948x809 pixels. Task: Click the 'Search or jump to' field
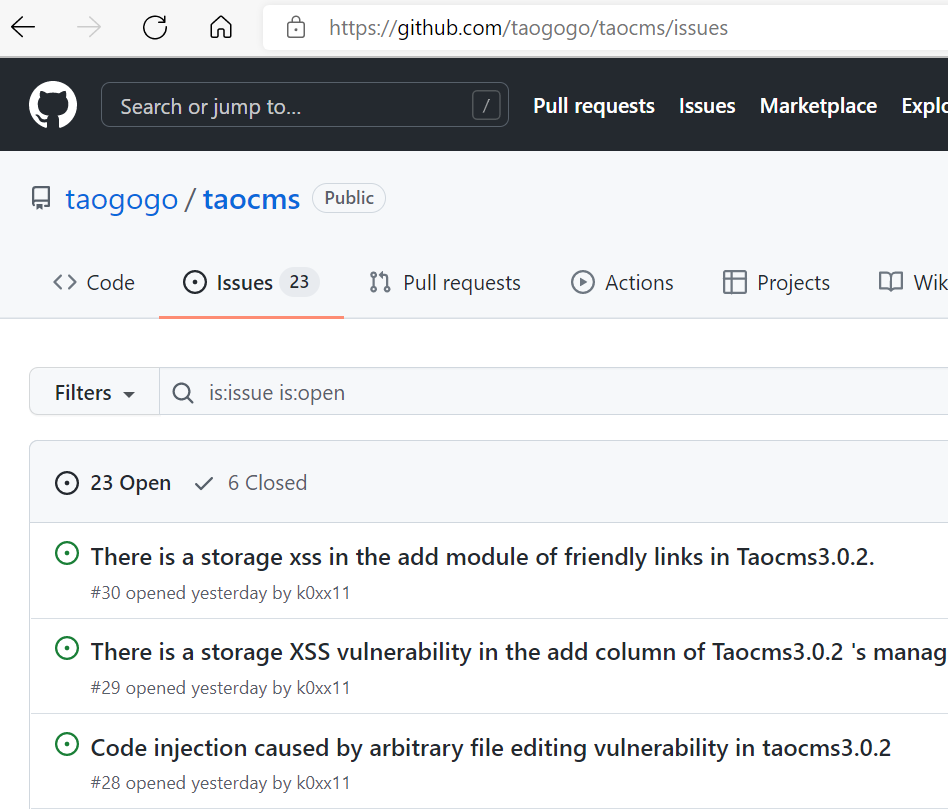click(290, 106)
